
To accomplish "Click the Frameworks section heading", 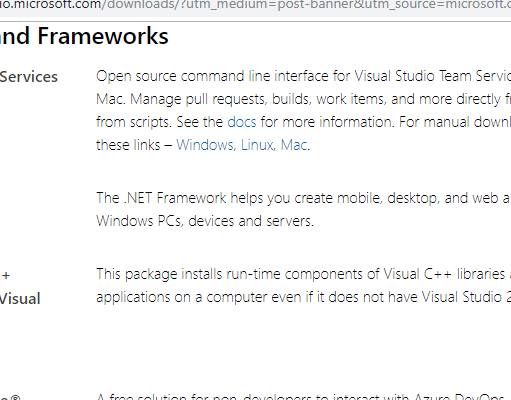I will (103, 36).
